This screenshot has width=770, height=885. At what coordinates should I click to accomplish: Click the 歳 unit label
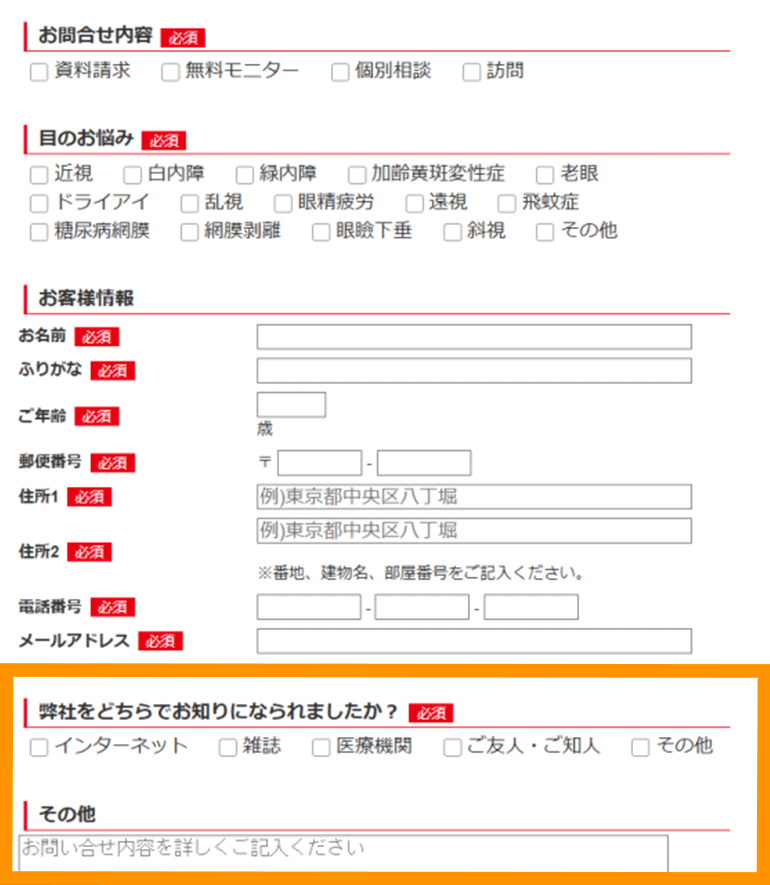coord(265,430)
